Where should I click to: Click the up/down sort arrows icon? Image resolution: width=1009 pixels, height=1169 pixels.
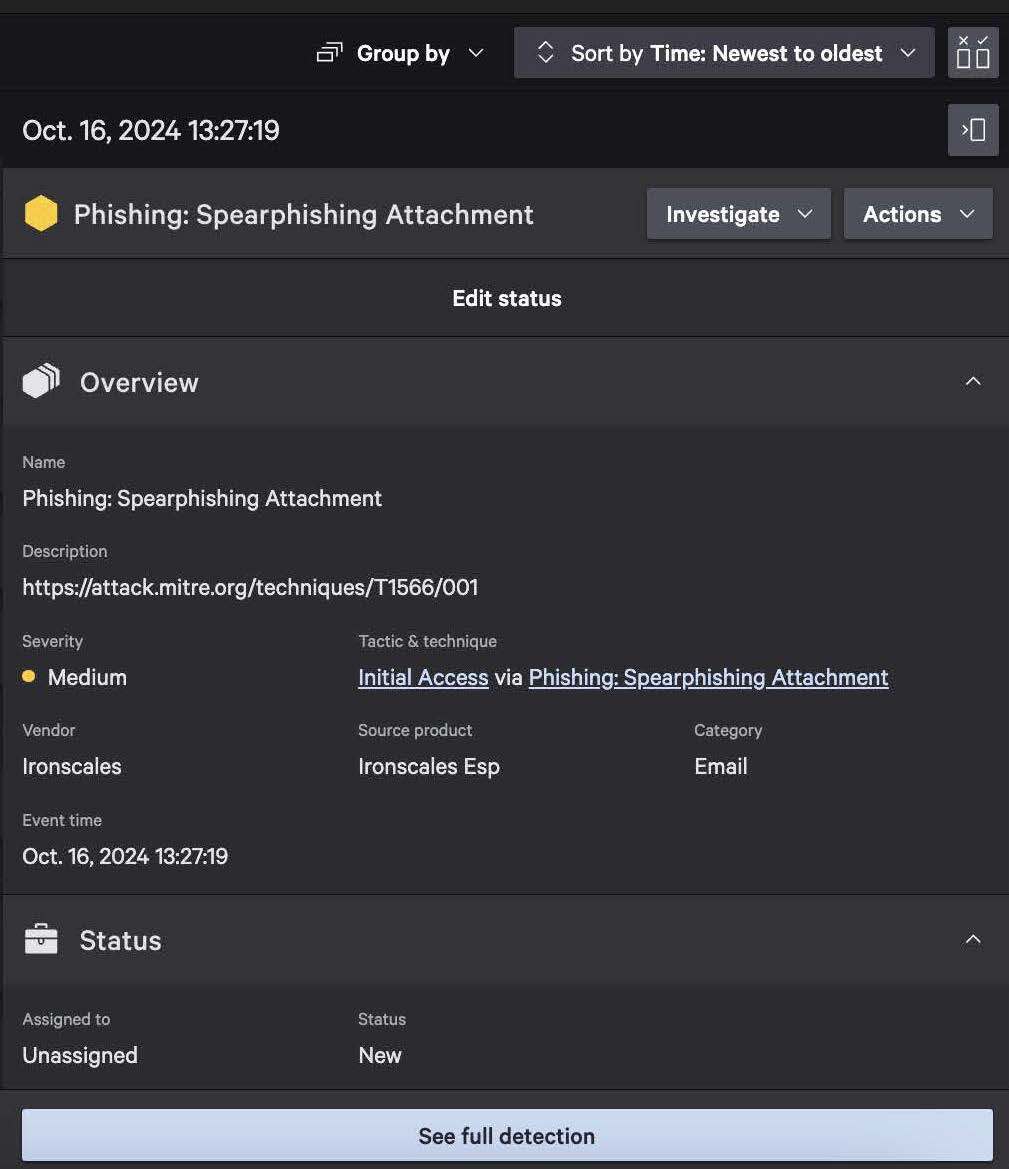545,52
